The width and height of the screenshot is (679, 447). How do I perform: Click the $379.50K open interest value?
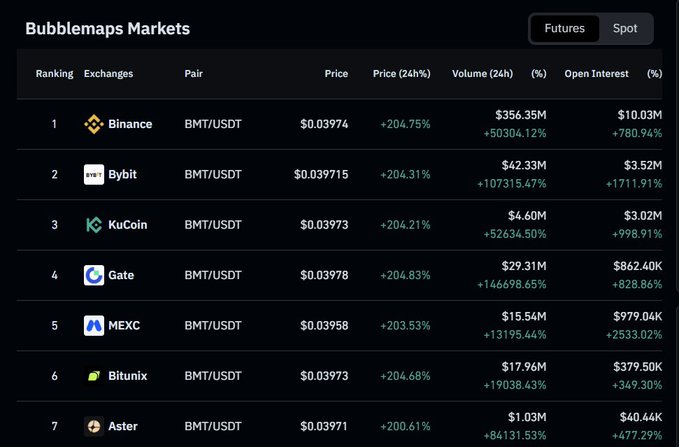point(637,367)
